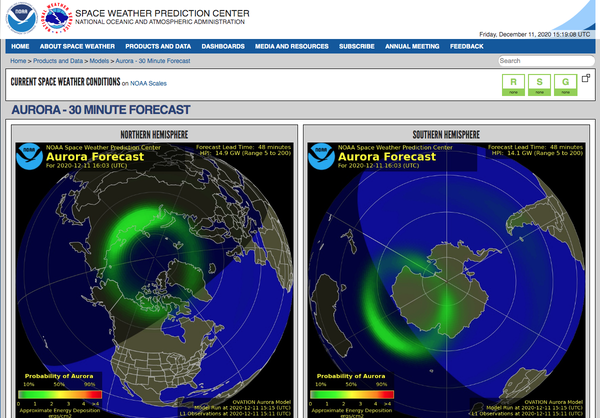
Task: Click the Space Weather Prediction Center title
Action: pyautogui.click(x=162, y=13)
